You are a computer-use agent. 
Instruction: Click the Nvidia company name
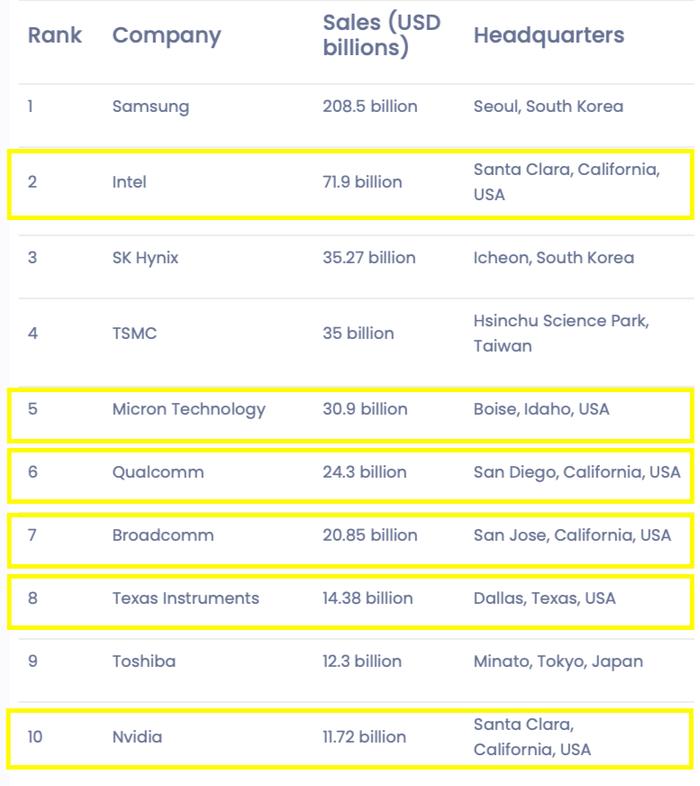pos(137,737)
